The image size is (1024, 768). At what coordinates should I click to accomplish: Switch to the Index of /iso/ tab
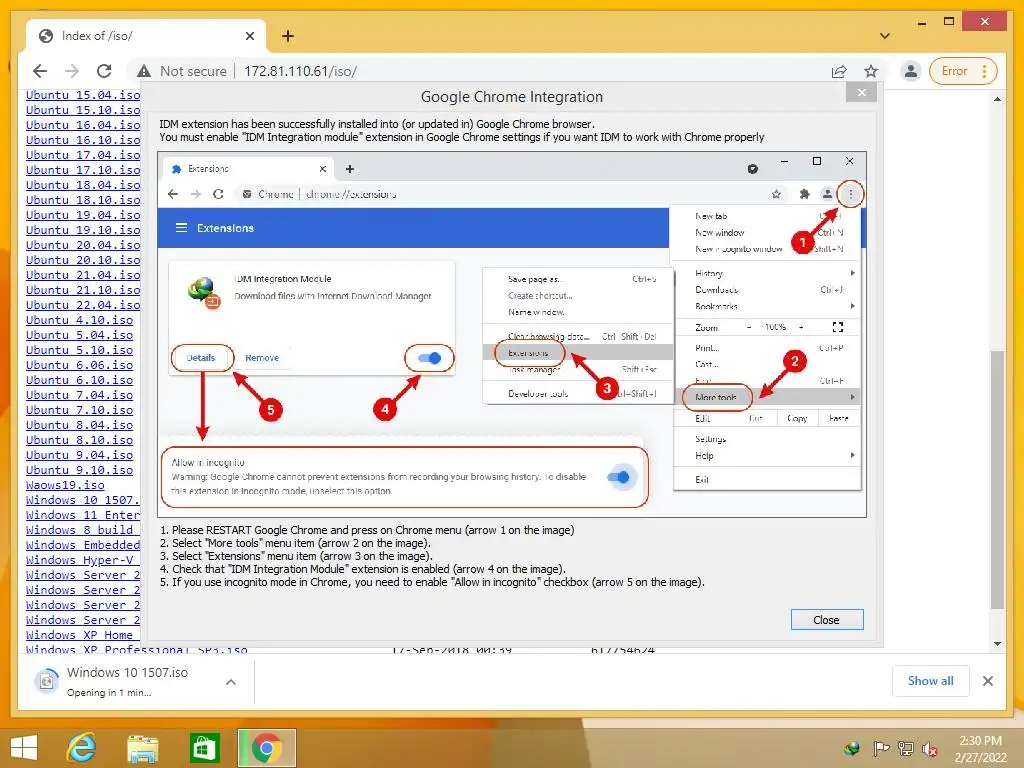(x=146, y=36)
